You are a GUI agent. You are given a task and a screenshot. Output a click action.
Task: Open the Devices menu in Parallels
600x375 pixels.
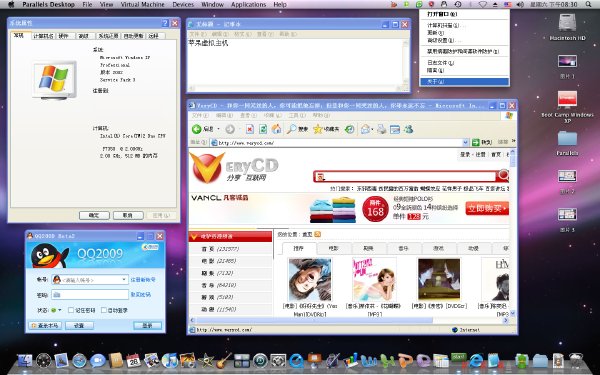[183, 5]
